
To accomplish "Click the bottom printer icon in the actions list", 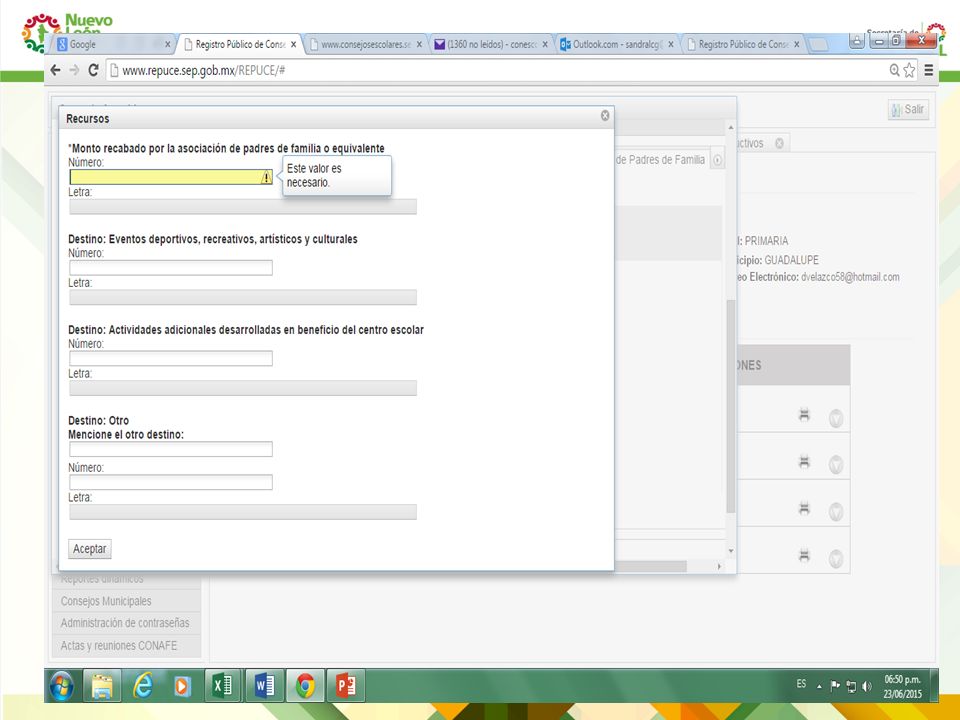I will (x=804, y=555).
